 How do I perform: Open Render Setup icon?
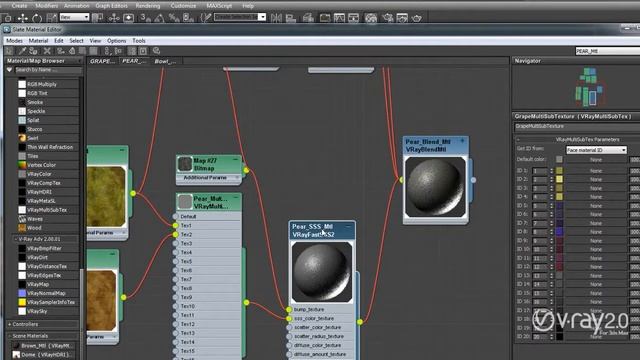tap(387, 18)
